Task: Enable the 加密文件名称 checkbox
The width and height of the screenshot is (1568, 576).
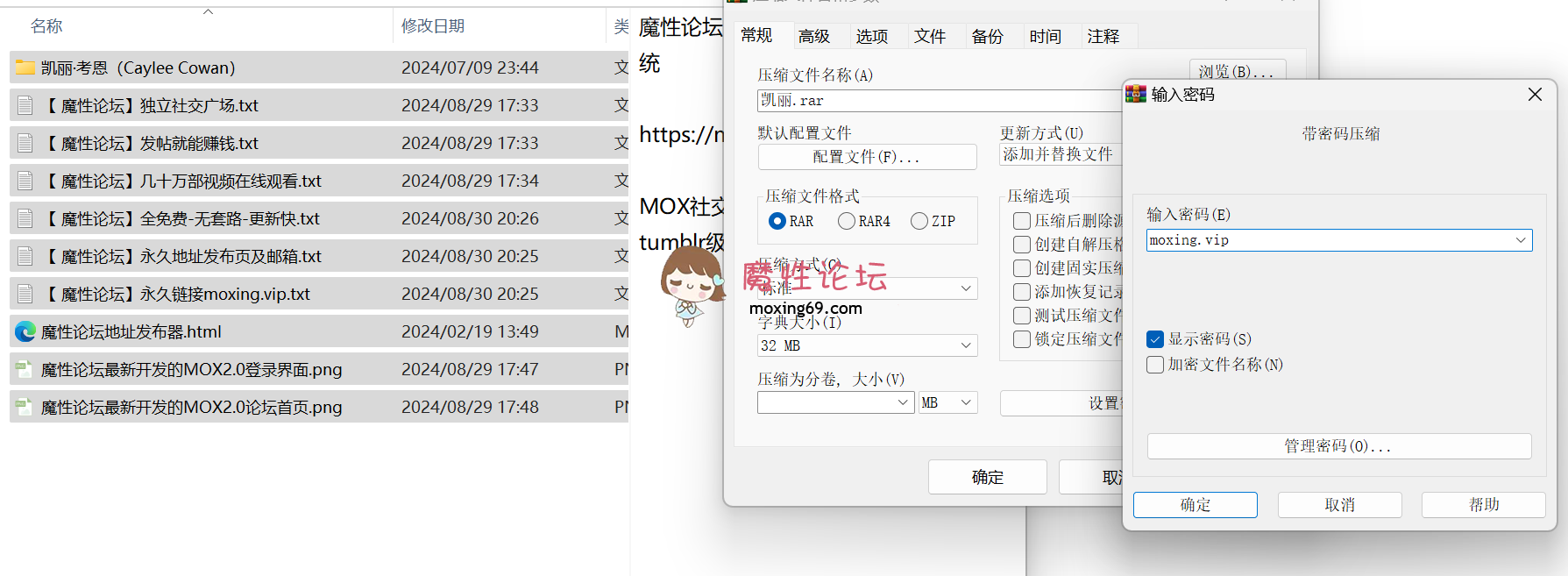Action: point(1155,365)
